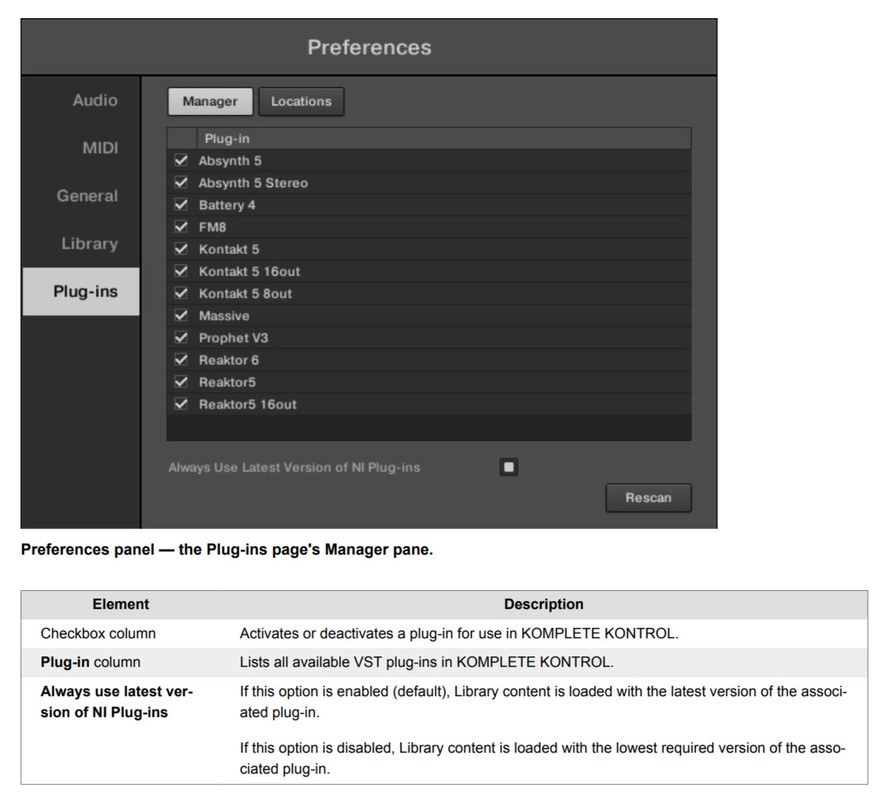Click the Kontakt 5 8out entry
This screenshot has width=886, height=800.
[x=245, y=294]
